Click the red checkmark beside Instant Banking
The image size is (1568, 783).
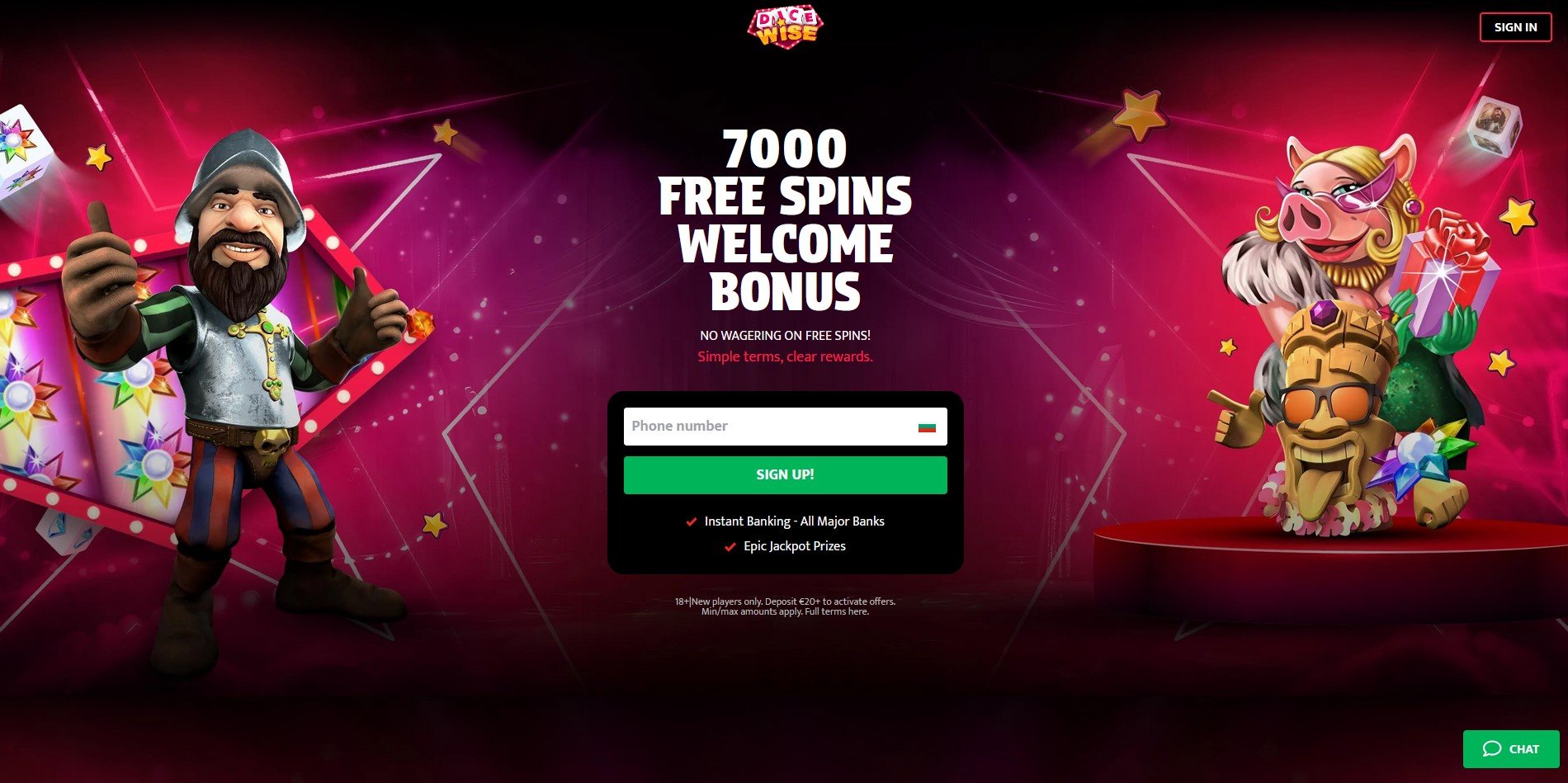point(692,521)
